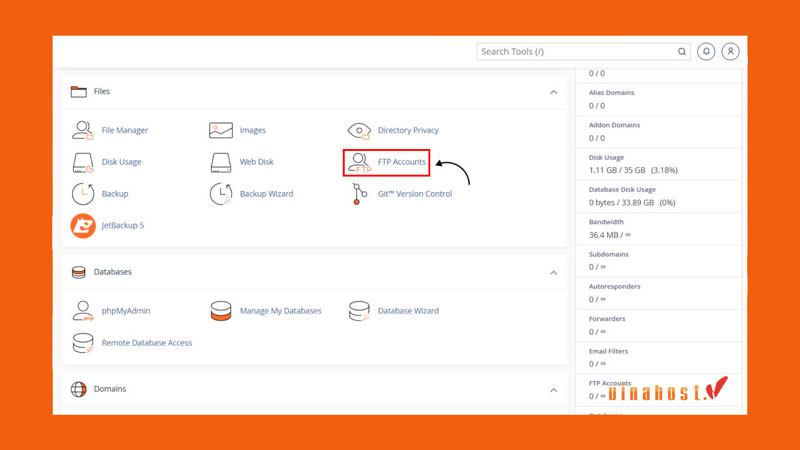Open the JetBackup 5 link

122,226
